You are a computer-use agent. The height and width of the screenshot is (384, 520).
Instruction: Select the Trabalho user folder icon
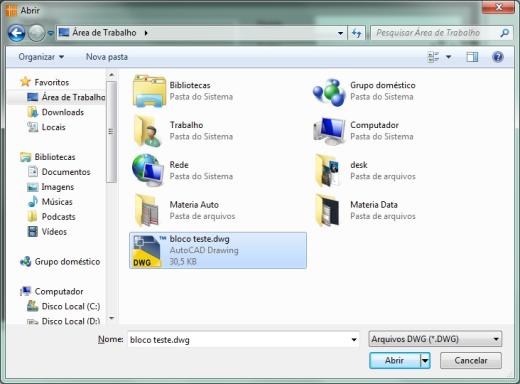tap(148, 131)
